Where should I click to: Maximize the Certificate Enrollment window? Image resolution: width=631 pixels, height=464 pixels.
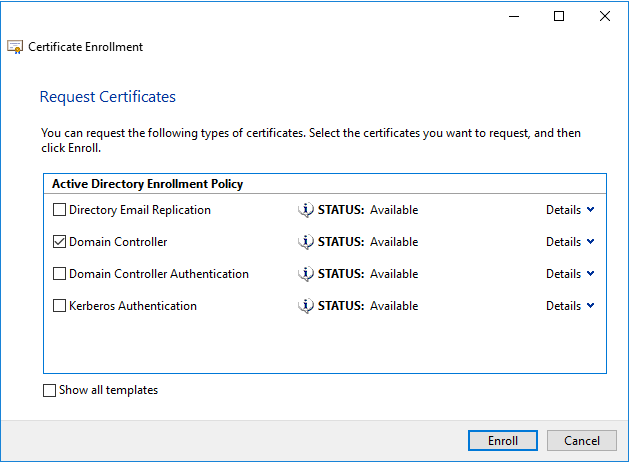coord(559,16)
